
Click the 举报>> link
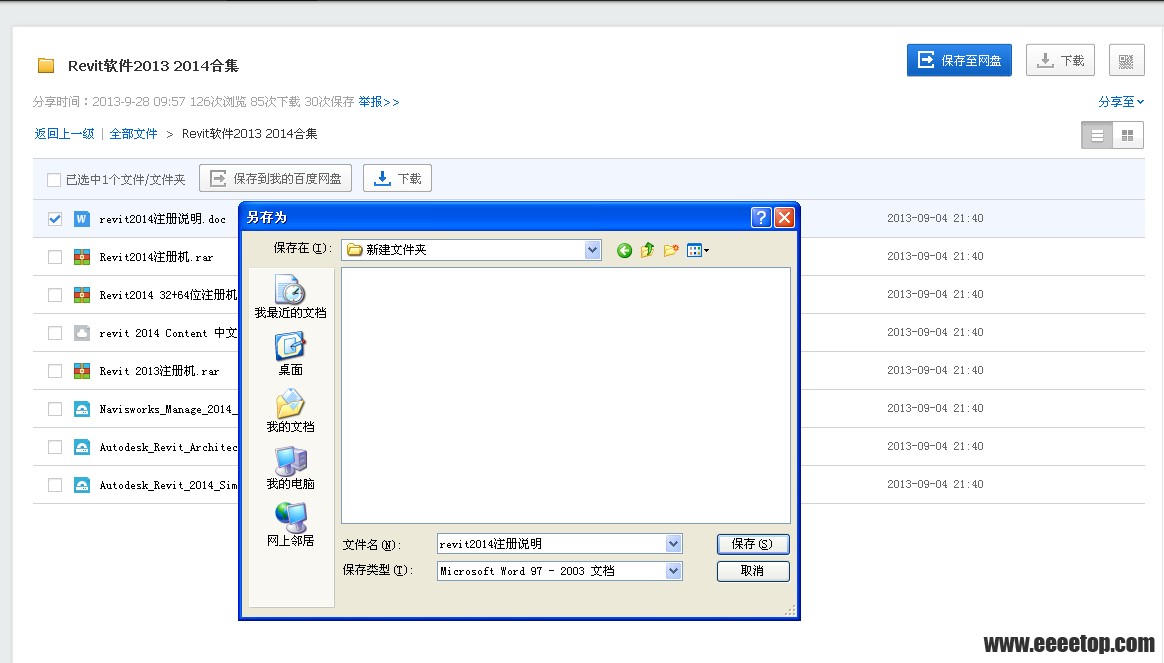click(379, 102)
